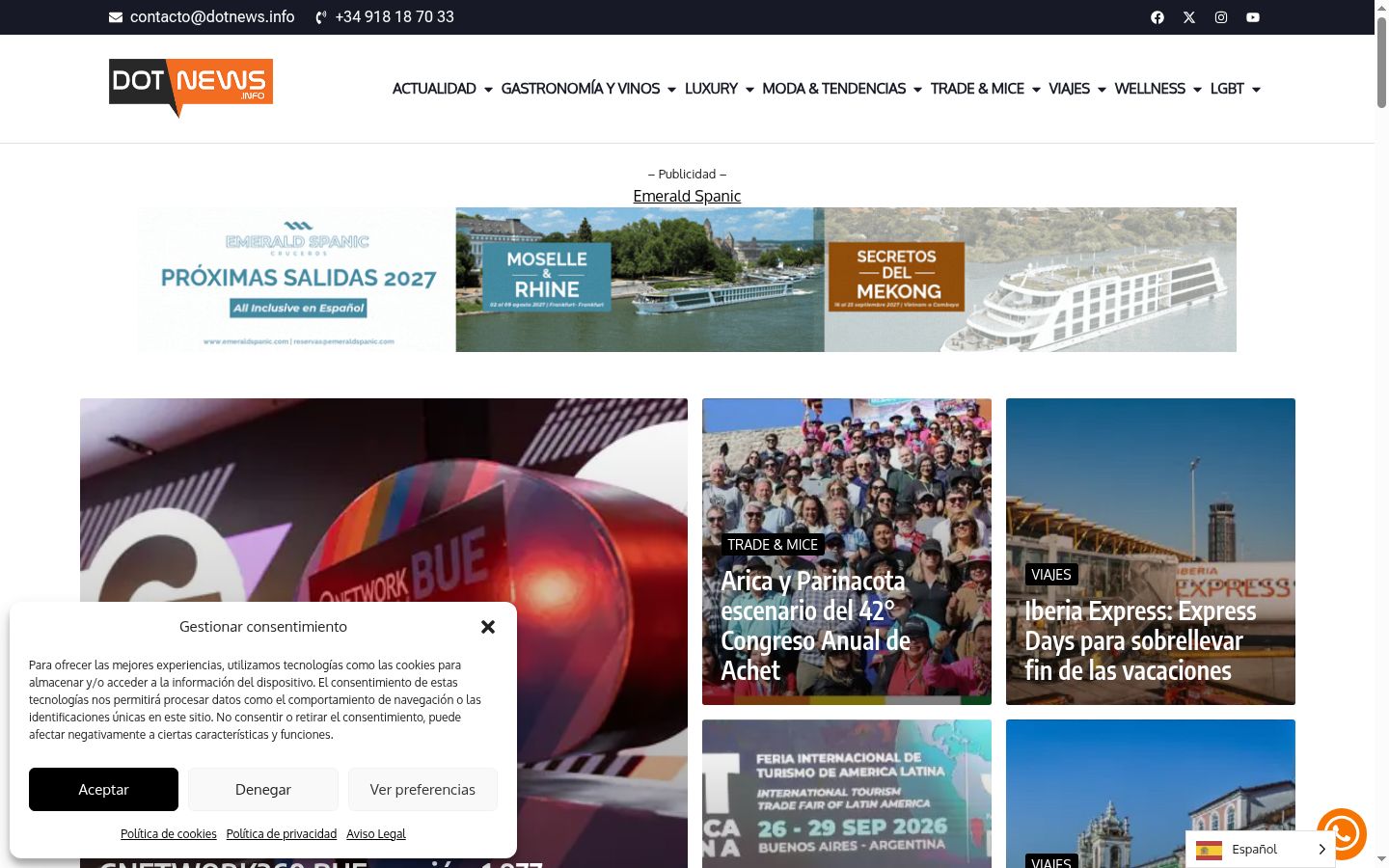The height and width of the screenshot is (868, 1389).
Task: Close the consent dialog with the X
Action: point(488,627)
